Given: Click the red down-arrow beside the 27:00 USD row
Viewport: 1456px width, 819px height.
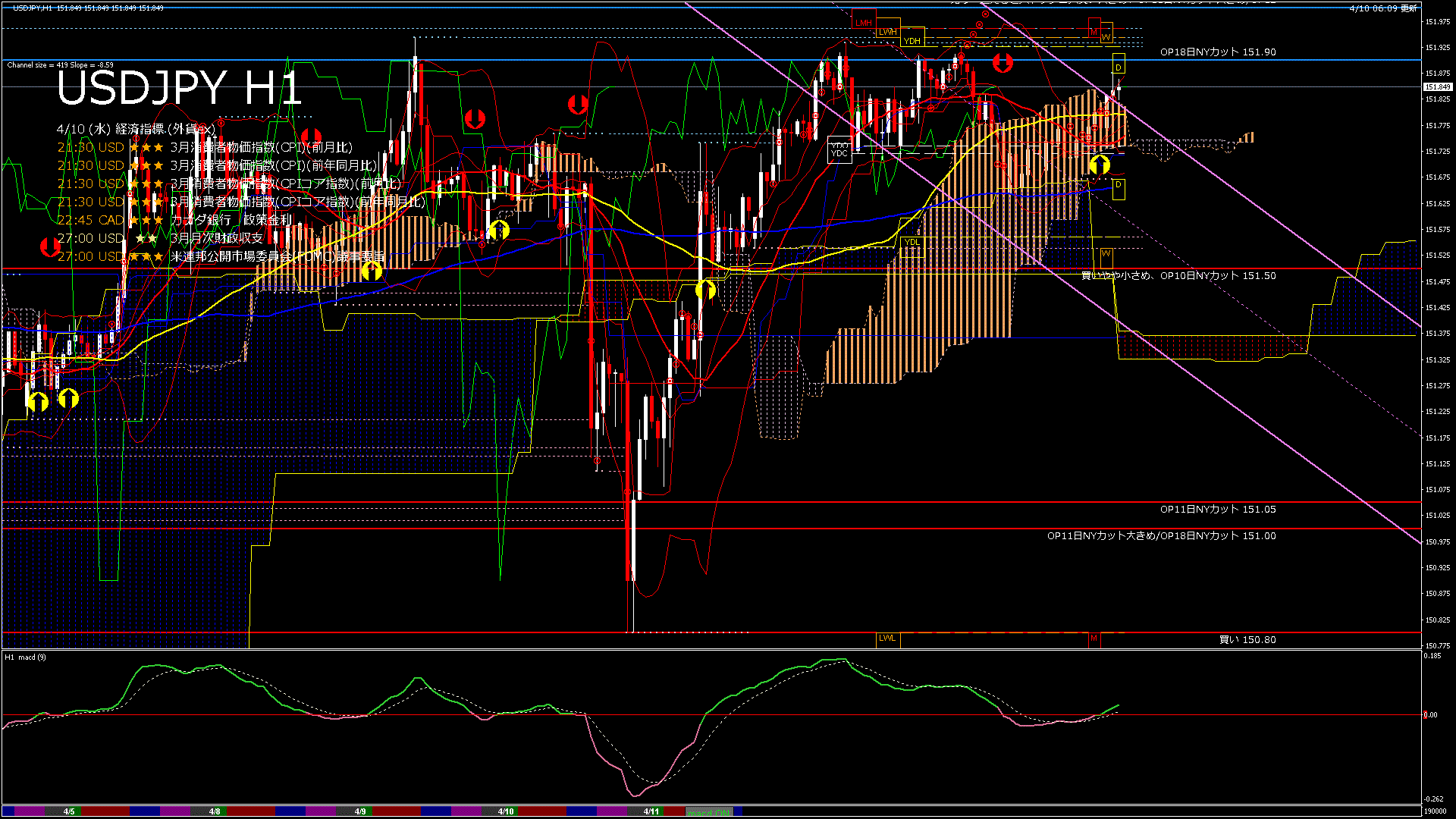Looking at the screenshot, I should 50,246.
